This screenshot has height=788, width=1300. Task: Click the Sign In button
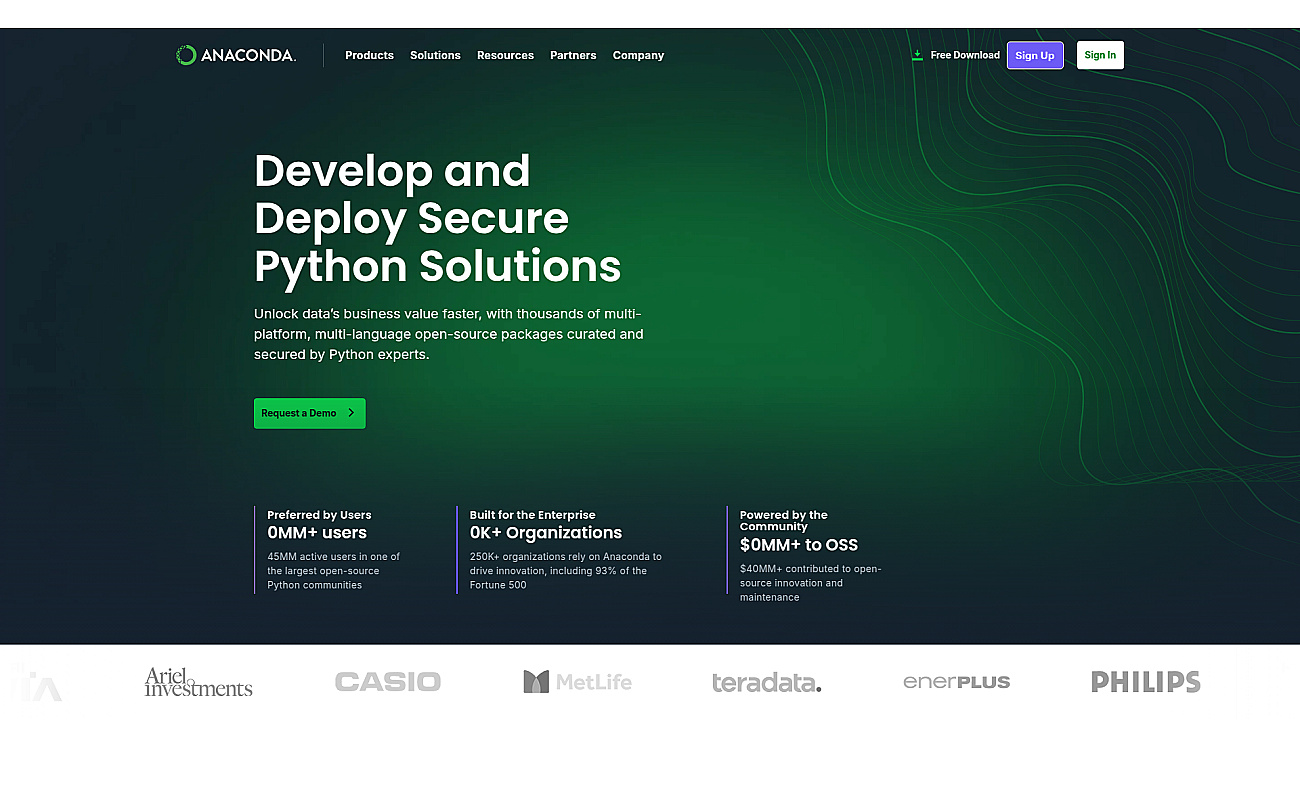pyautogui.click(x=1100, y=55)
